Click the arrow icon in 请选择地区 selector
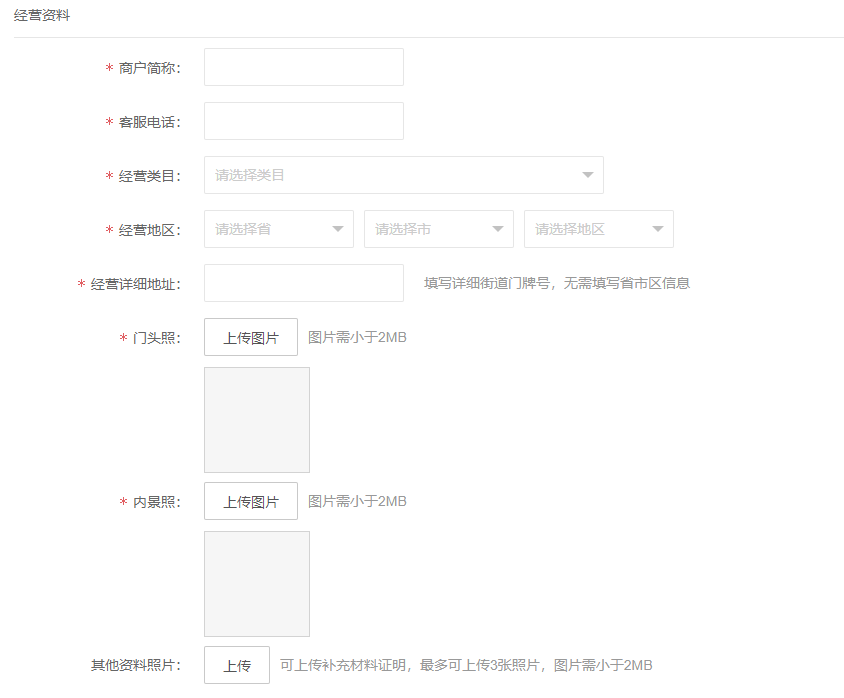Image resolution: width=844 pixels, height=698 pixels. click(658, 229)
